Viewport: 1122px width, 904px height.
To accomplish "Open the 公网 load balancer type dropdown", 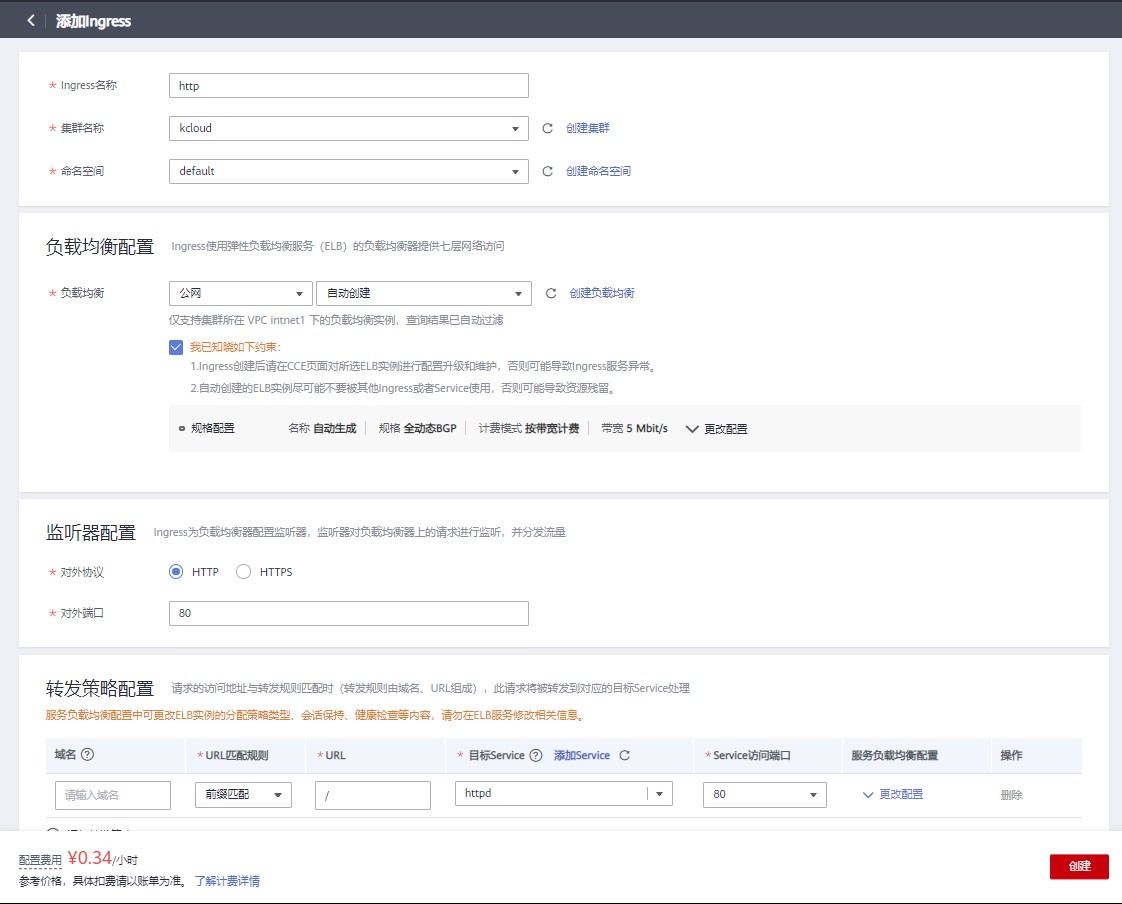I will click(x=240, y=293).
